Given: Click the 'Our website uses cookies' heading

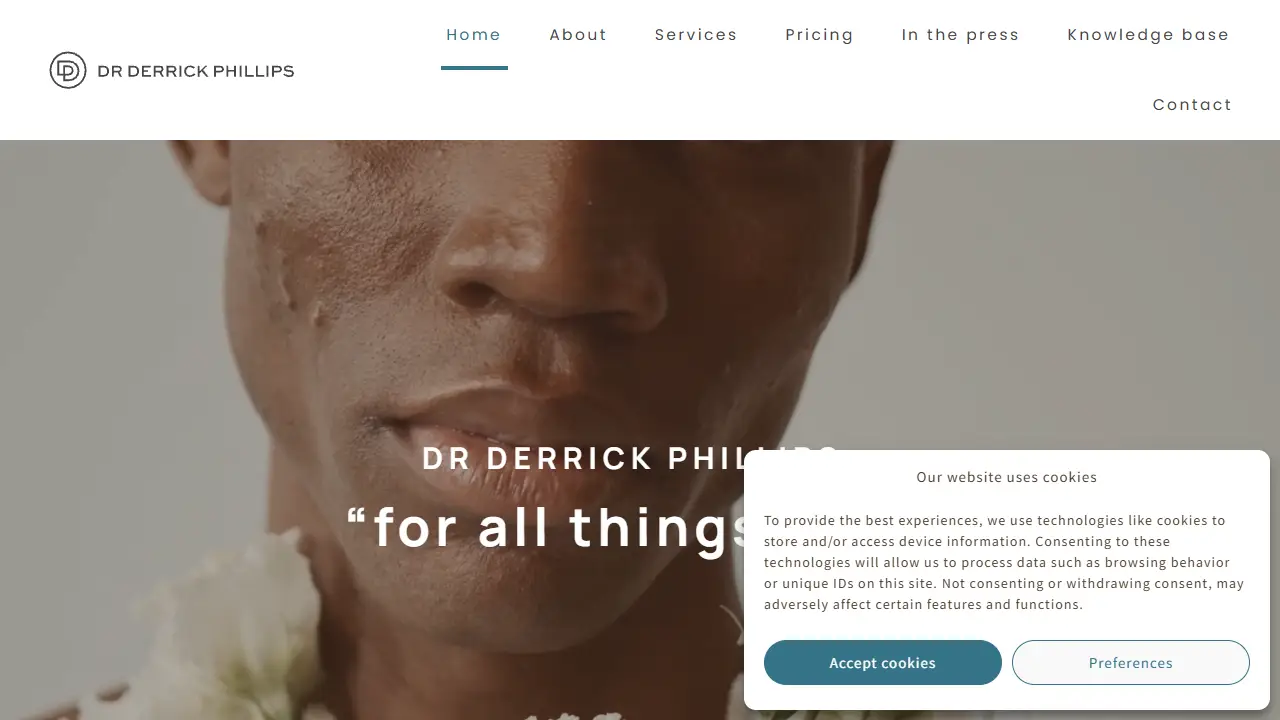Looking at the screenshot, I should (x=1007, y=477).
